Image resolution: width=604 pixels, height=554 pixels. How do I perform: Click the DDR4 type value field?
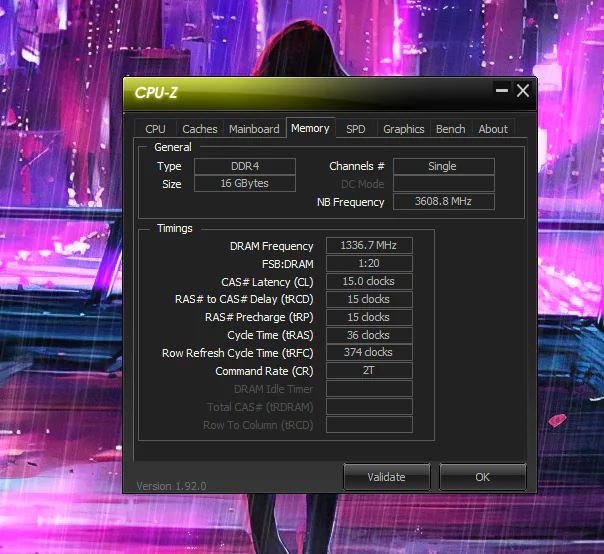[x=245, y=166]
